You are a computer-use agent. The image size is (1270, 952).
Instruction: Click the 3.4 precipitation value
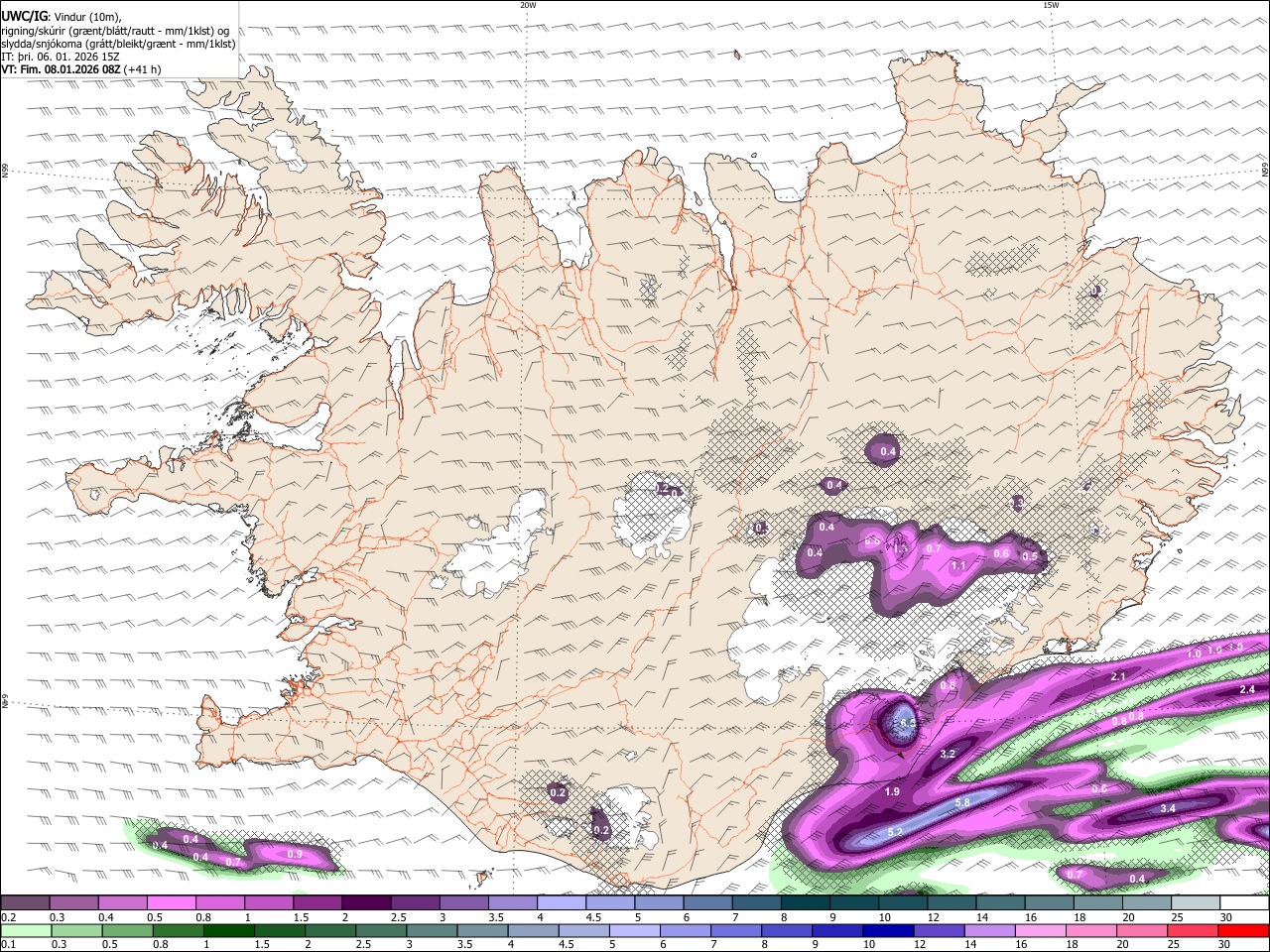(x=1168, y=809)
